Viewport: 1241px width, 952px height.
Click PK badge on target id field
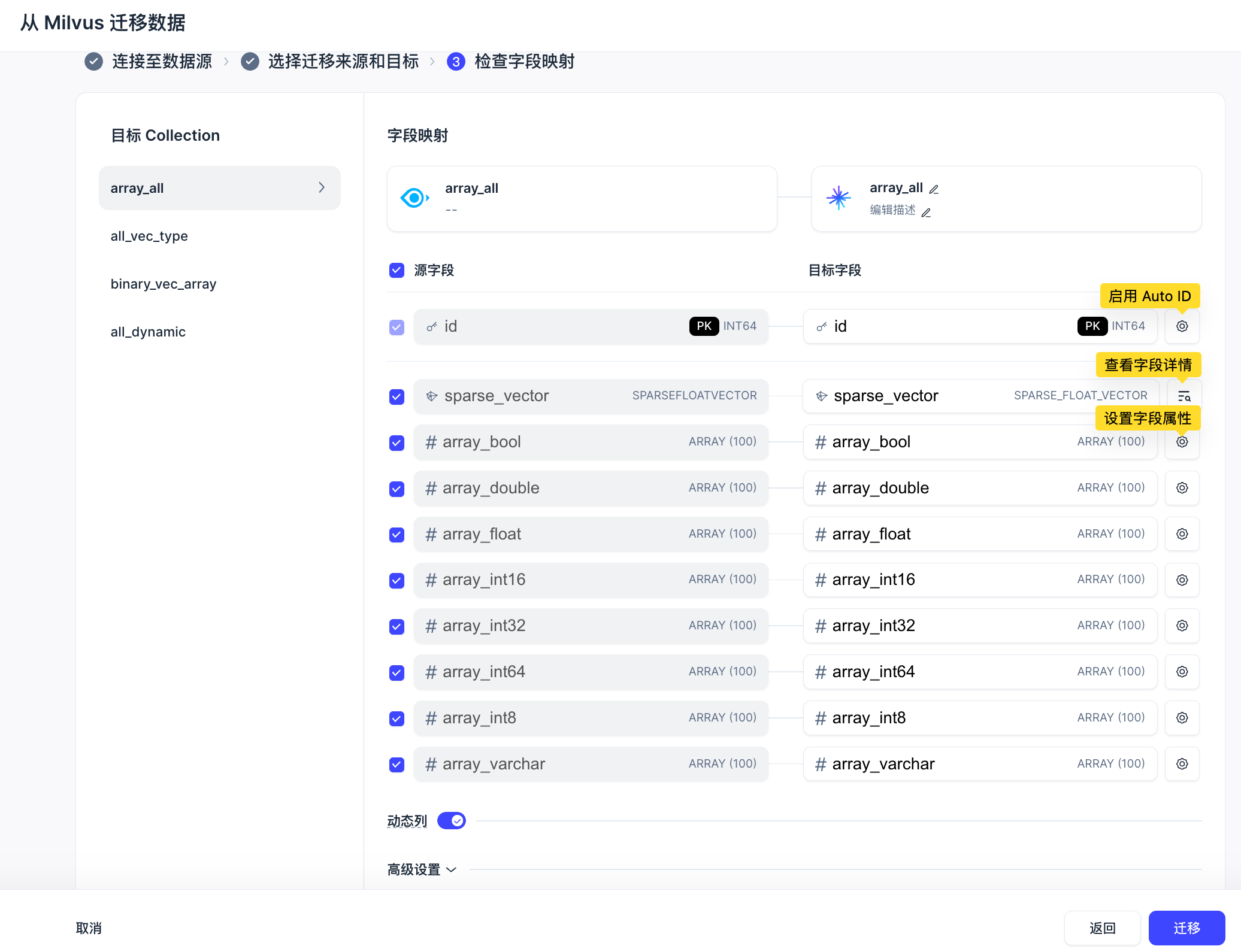click(x=1092, y=326)
